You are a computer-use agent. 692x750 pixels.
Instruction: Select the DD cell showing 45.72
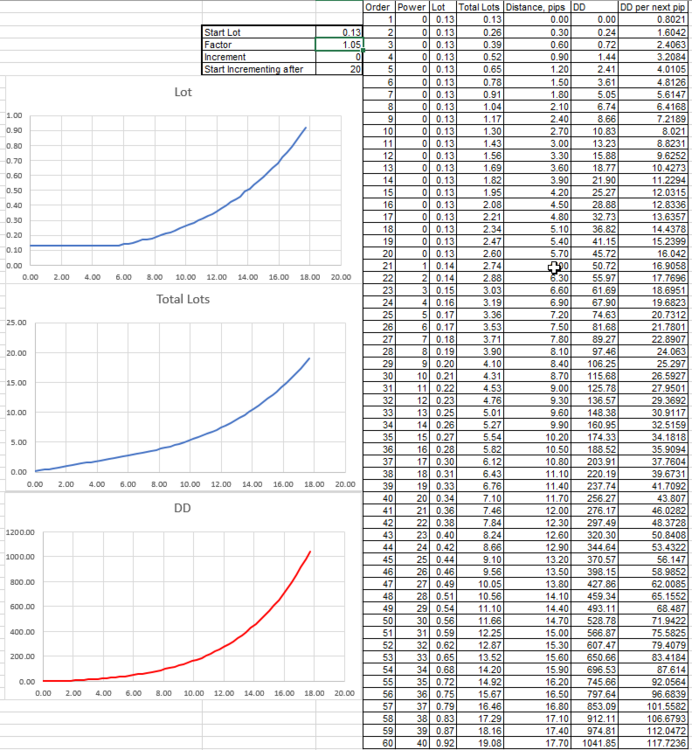click(x=594, y=253)
